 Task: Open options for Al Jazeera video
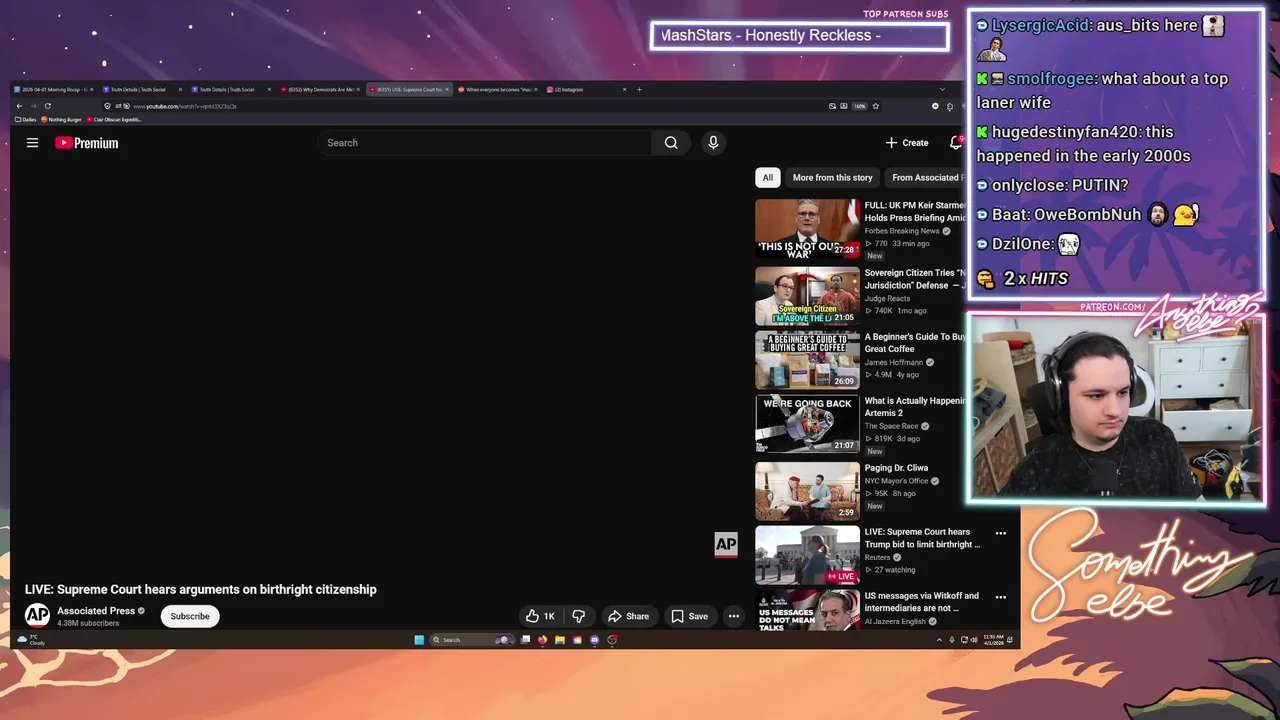1001,597
